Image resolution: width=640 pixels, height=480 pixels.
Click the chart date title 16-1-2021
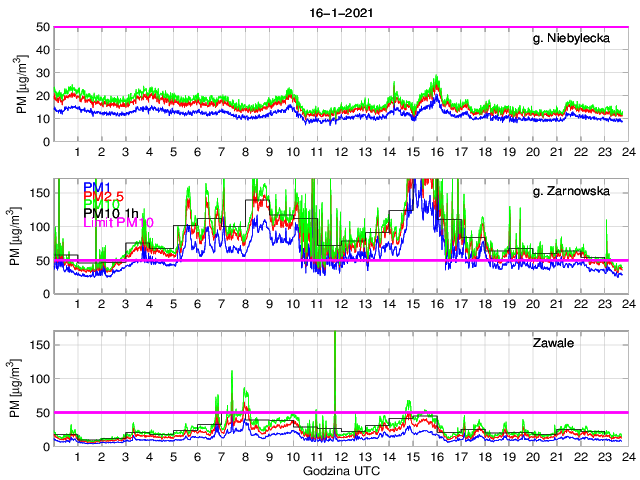coord(341,13)
